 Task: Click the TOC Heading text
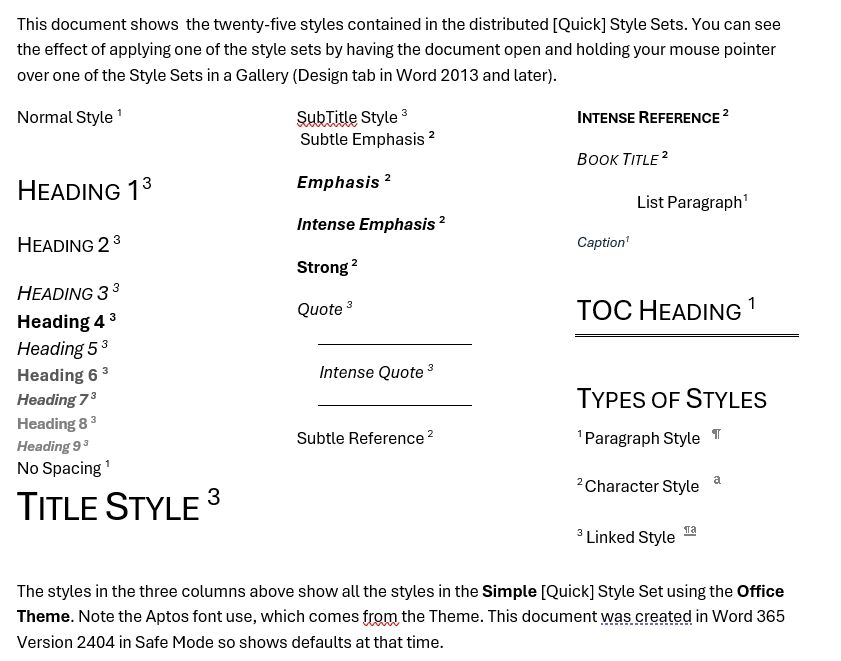(658, 311)
